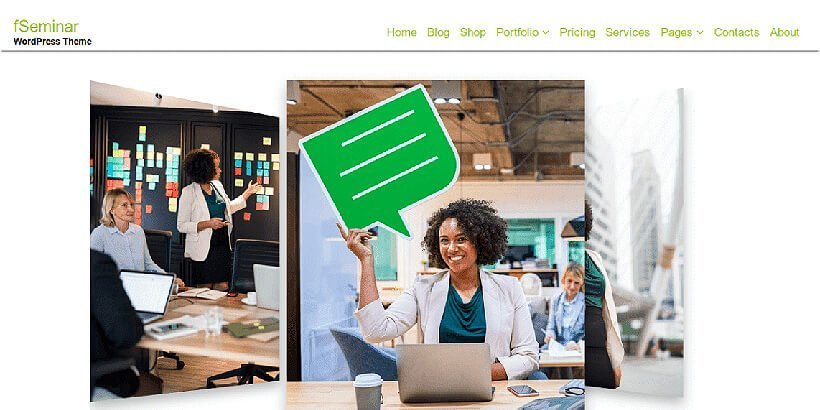Open the Shop navigation link
Screen dimensions: 820x410
[x=473, y=32]
